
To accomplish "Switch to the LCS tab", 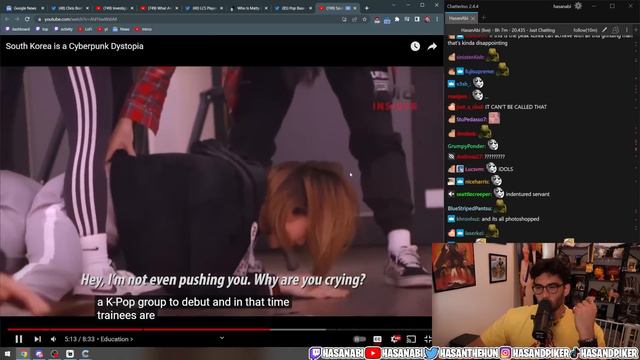I will tap(204, 8).
